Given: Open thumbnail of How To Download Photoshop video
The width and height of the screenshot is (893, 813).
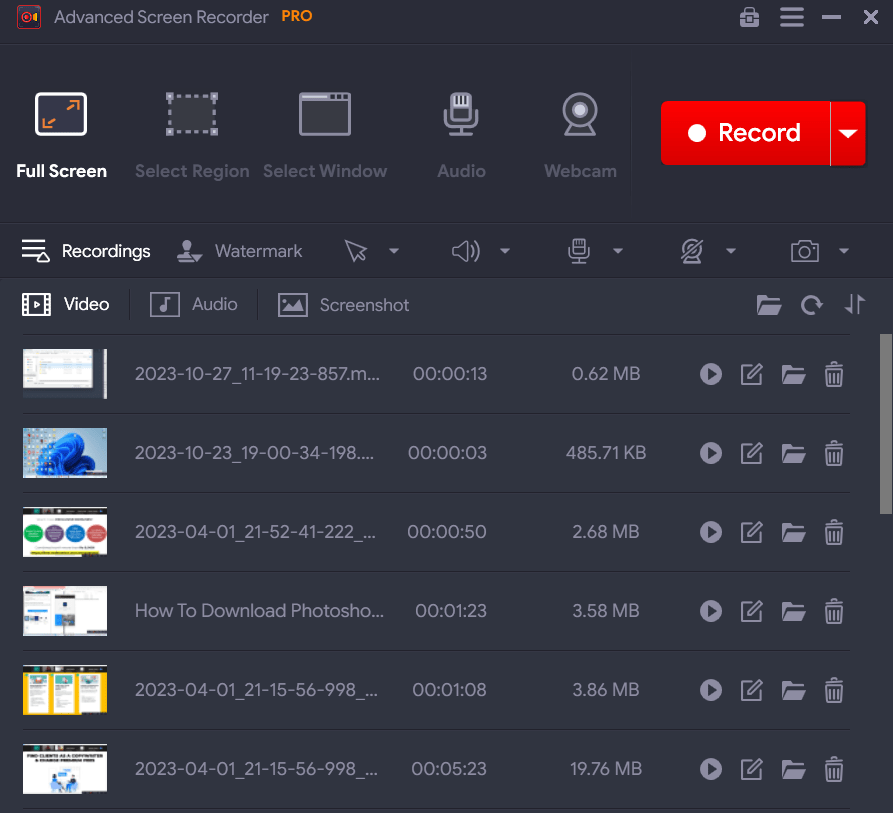Looking at the screenshot, I should tap(65, 610).
